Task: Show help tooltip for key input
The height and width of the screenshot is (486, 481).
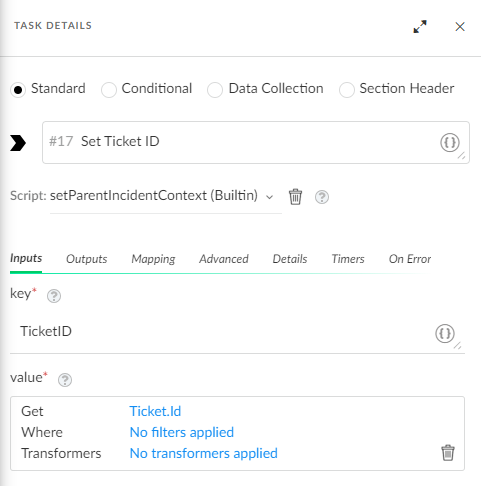Action: [x=54, y=296]
